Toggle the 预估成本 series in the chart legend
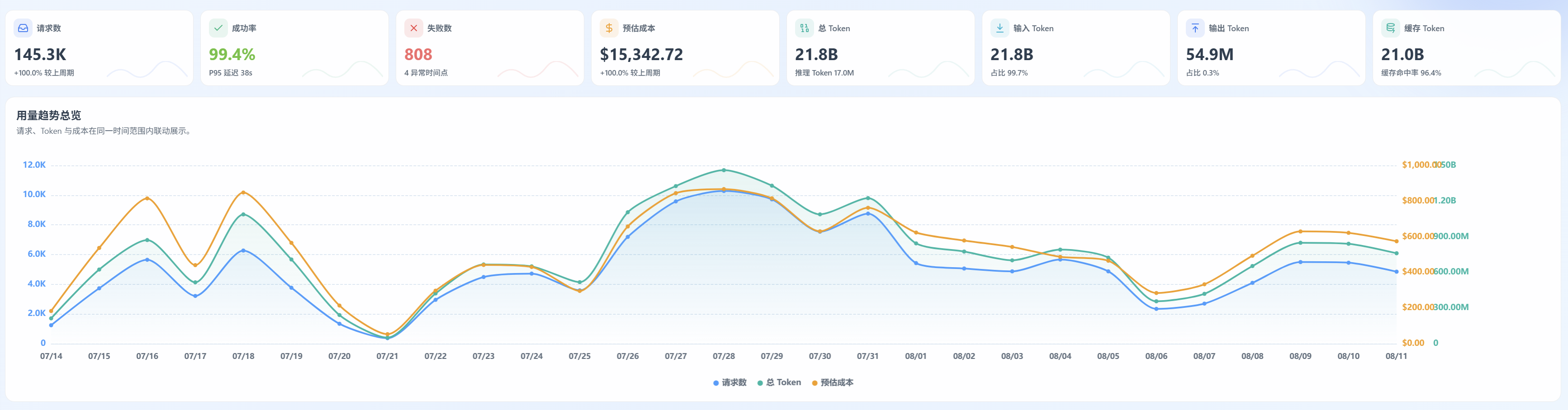Viewport: 1568px width, 410px height. pyautogui.click(x=833, y=382)
